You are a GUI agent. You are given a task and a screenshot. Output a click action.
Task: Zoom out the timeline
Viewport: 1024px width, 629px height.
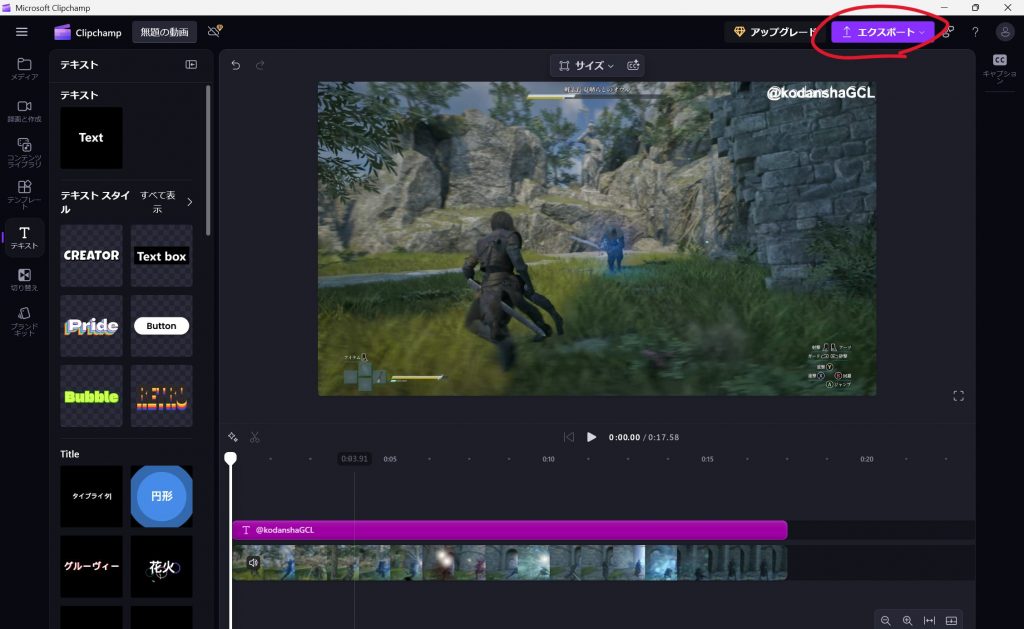[x=886, y=621]
